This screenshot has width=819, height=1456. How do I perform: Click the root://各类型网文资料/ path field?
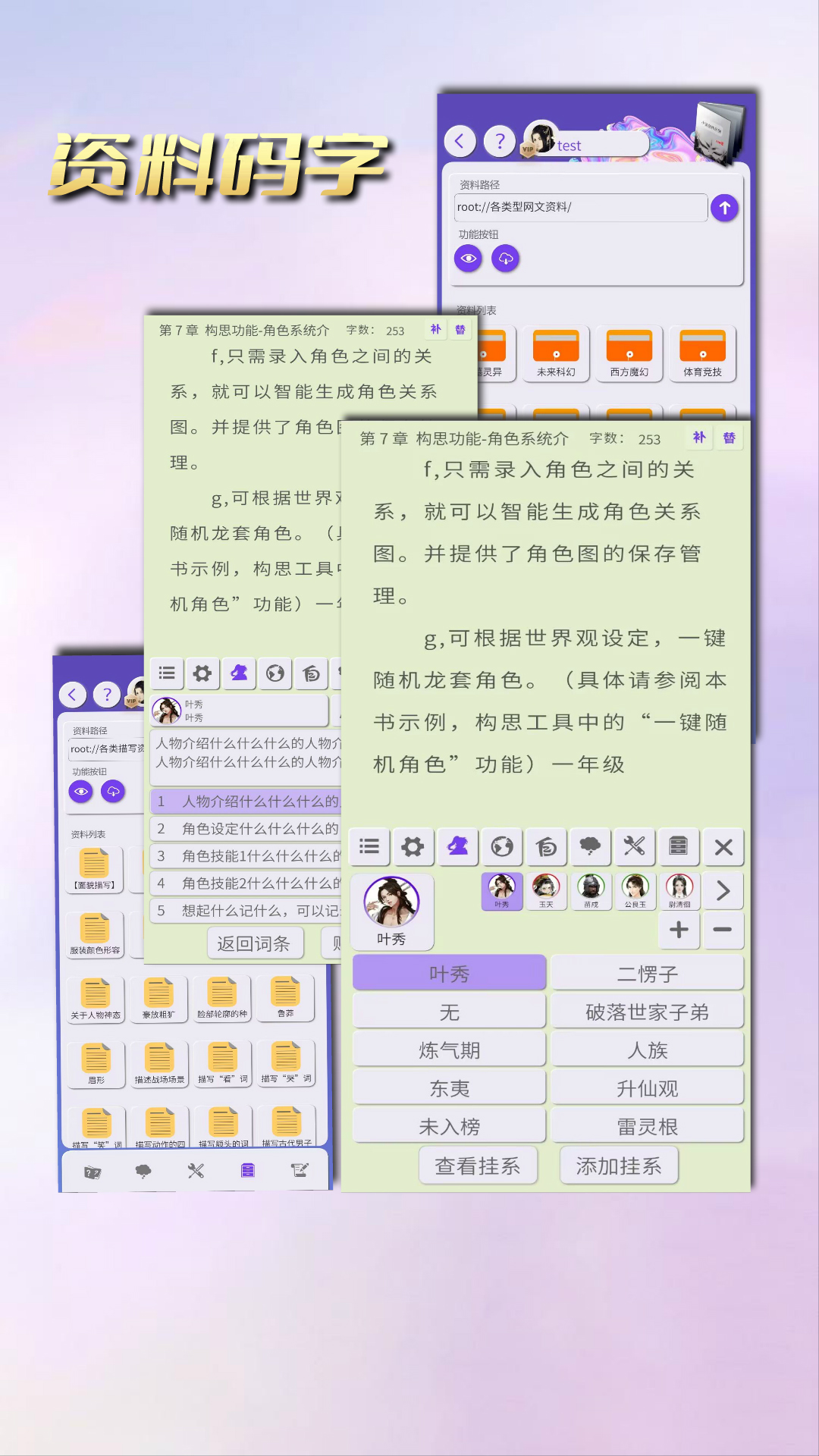(x=580, y=207)
